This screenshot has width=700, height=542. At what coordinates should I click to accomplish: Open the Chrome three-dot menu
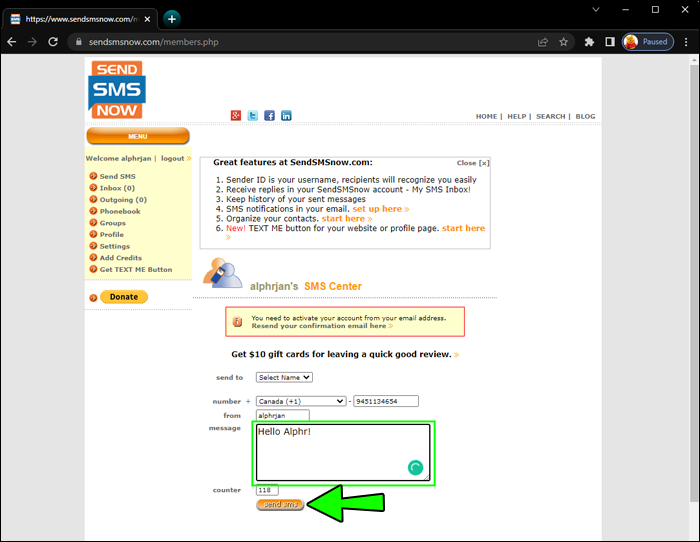686,42
